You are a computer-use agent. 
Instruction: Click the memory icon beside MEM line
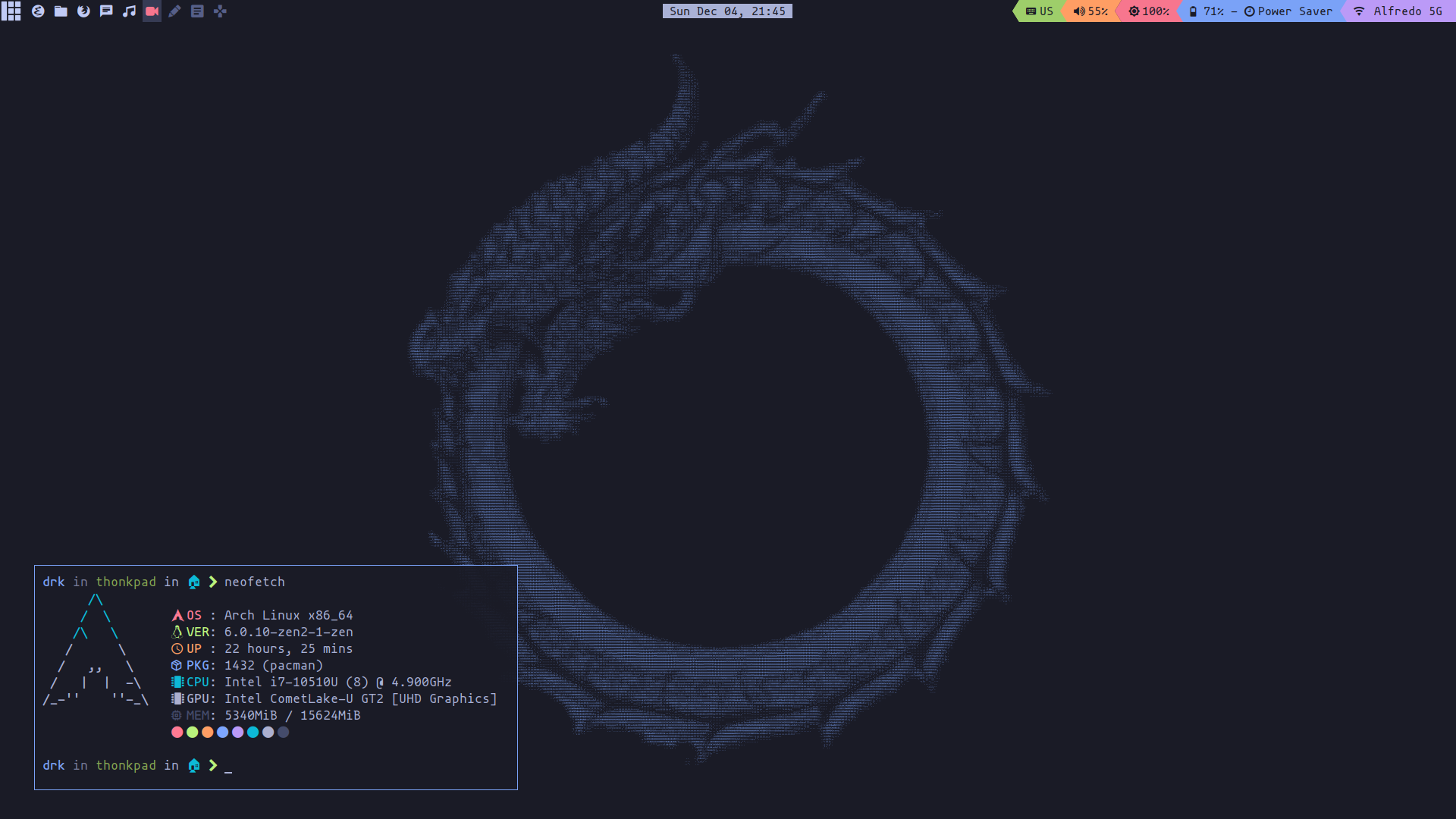click(177, 715)
